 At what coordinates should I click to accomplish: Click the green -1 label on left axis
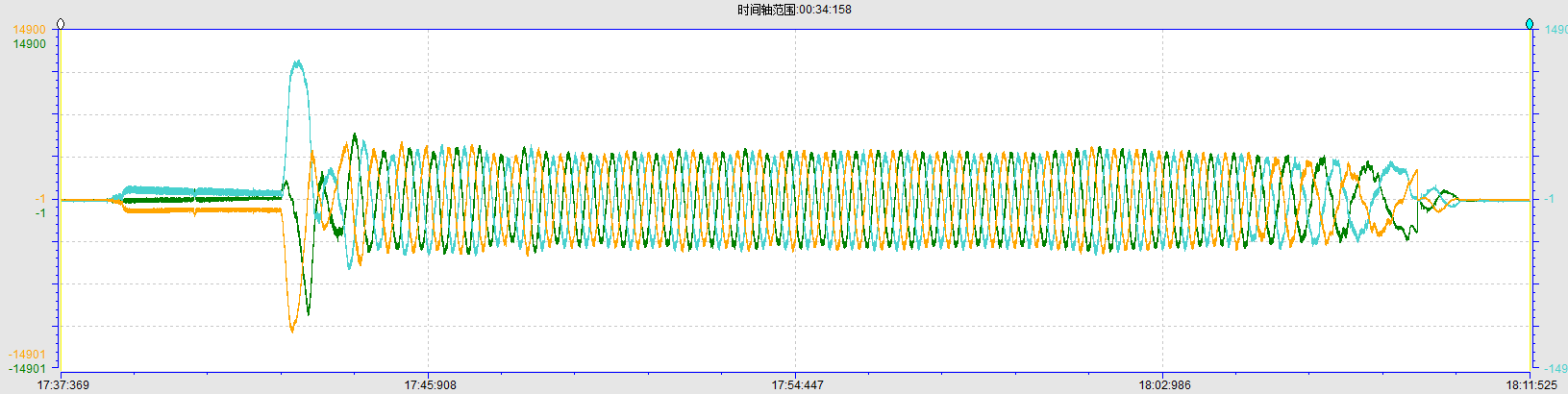(x=40, y=212)
